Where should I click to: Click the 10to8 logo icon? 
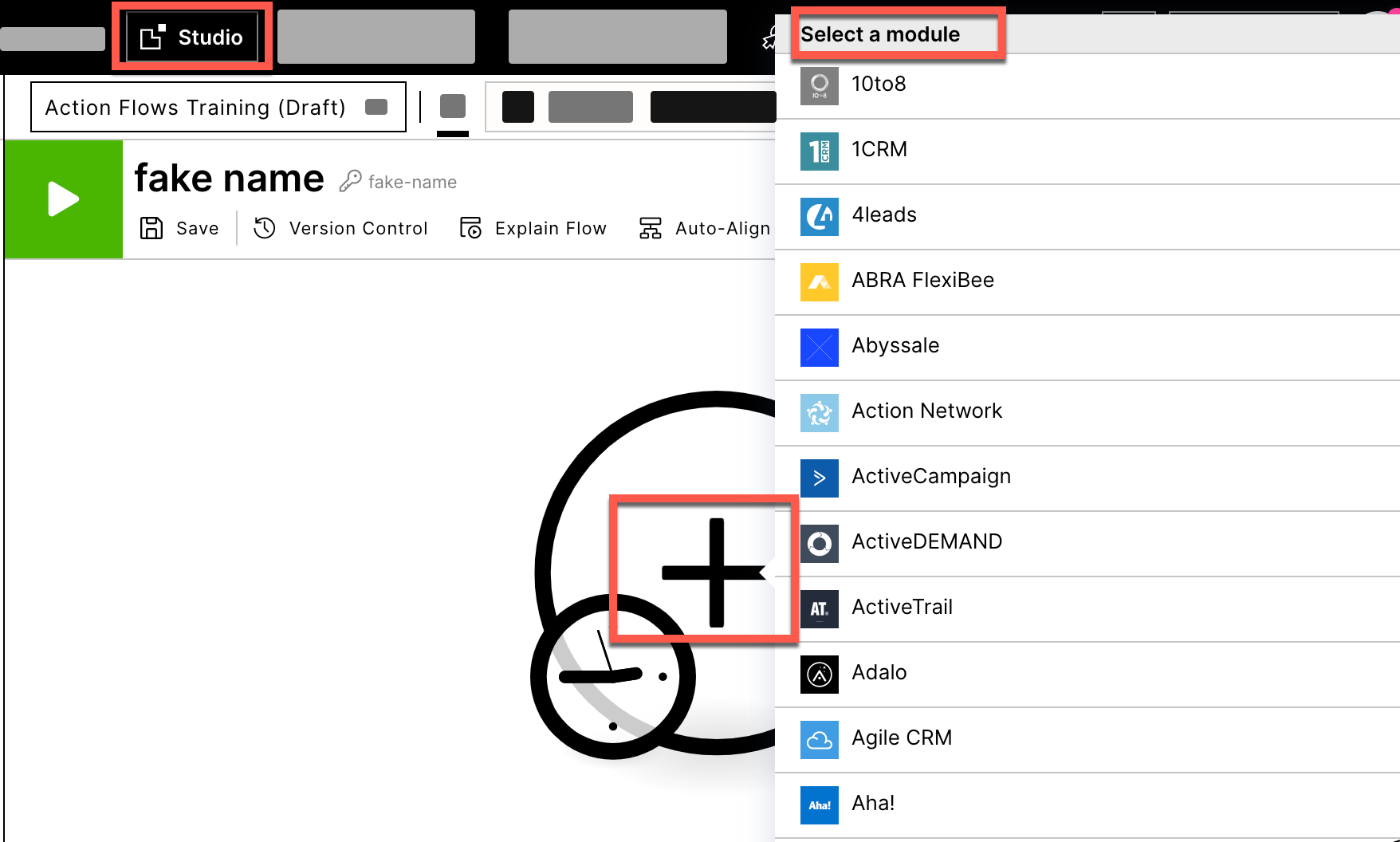820,86
